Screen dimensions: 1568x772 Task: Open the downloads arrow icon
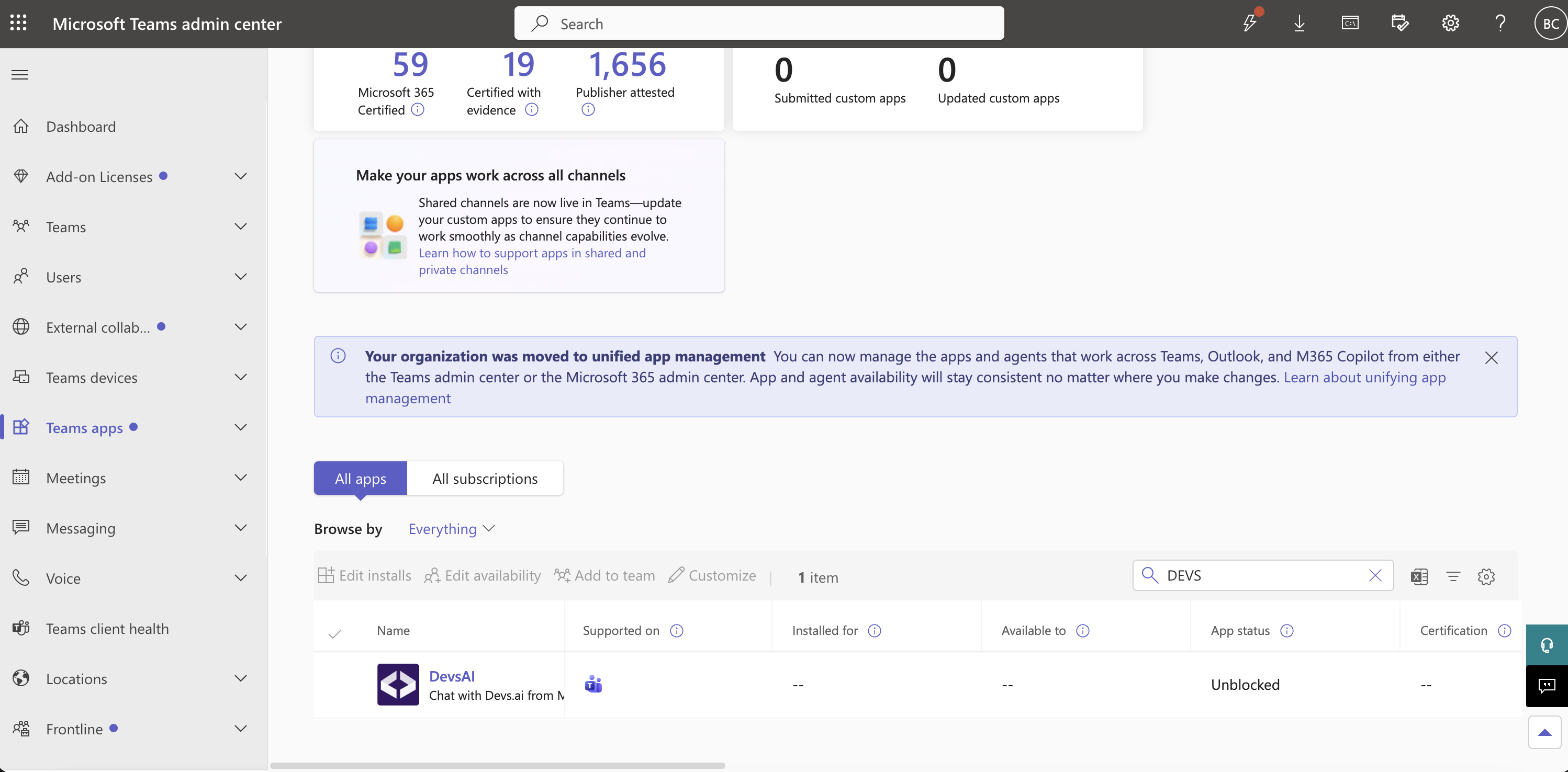(1300, 23)
